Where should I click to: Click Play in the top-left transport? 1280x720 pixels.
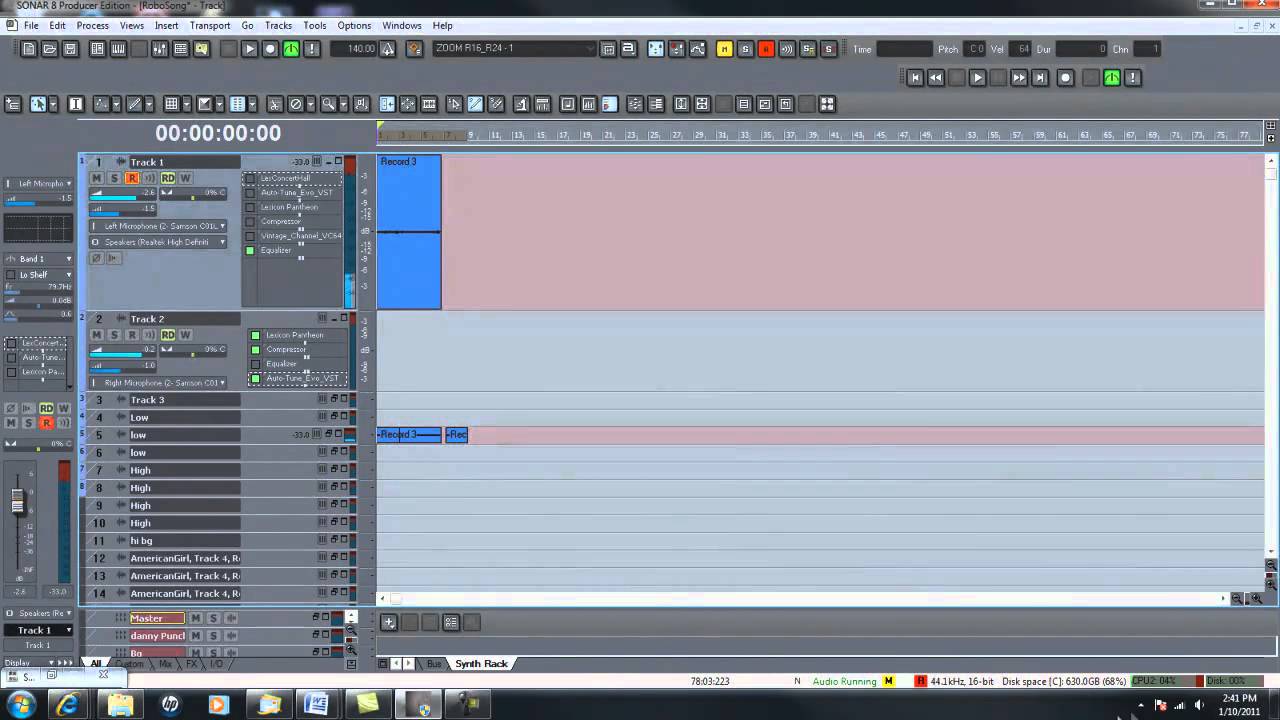coord(249,48)
